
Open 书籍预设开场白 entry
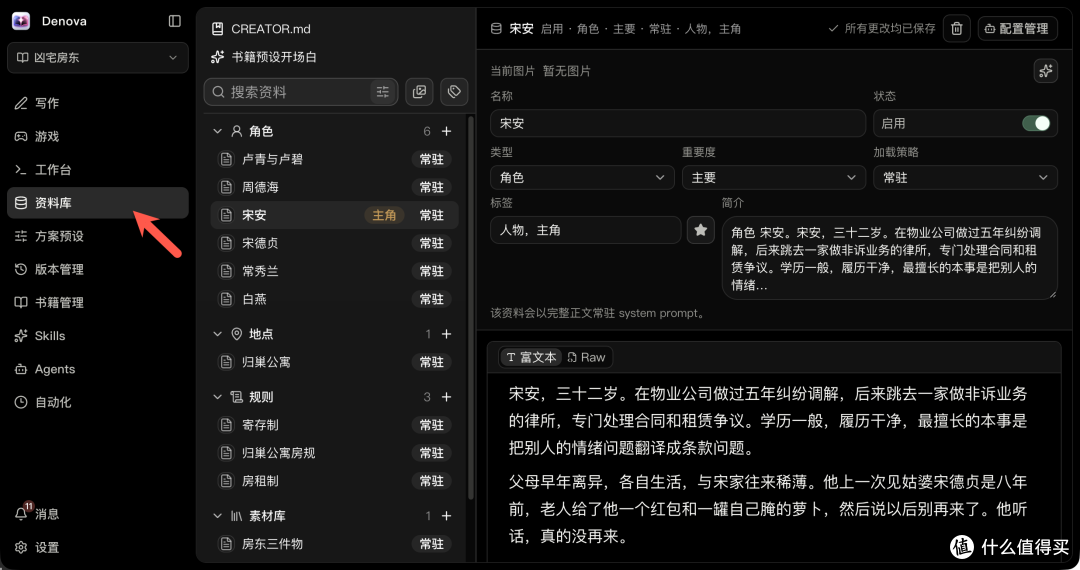264,57
